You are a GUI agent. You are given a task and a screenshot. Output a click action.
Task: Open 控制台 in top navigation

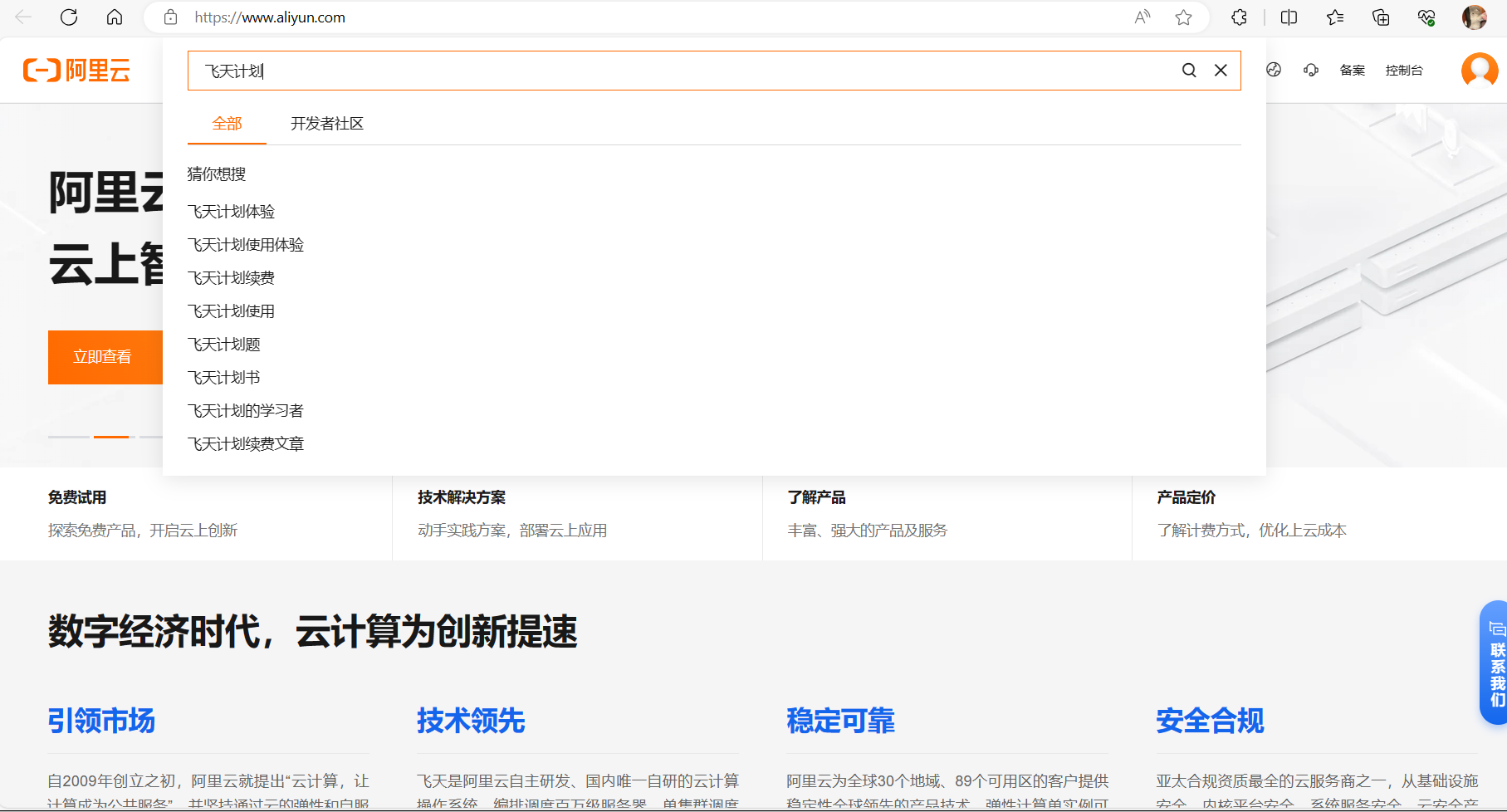(1404, 71)
